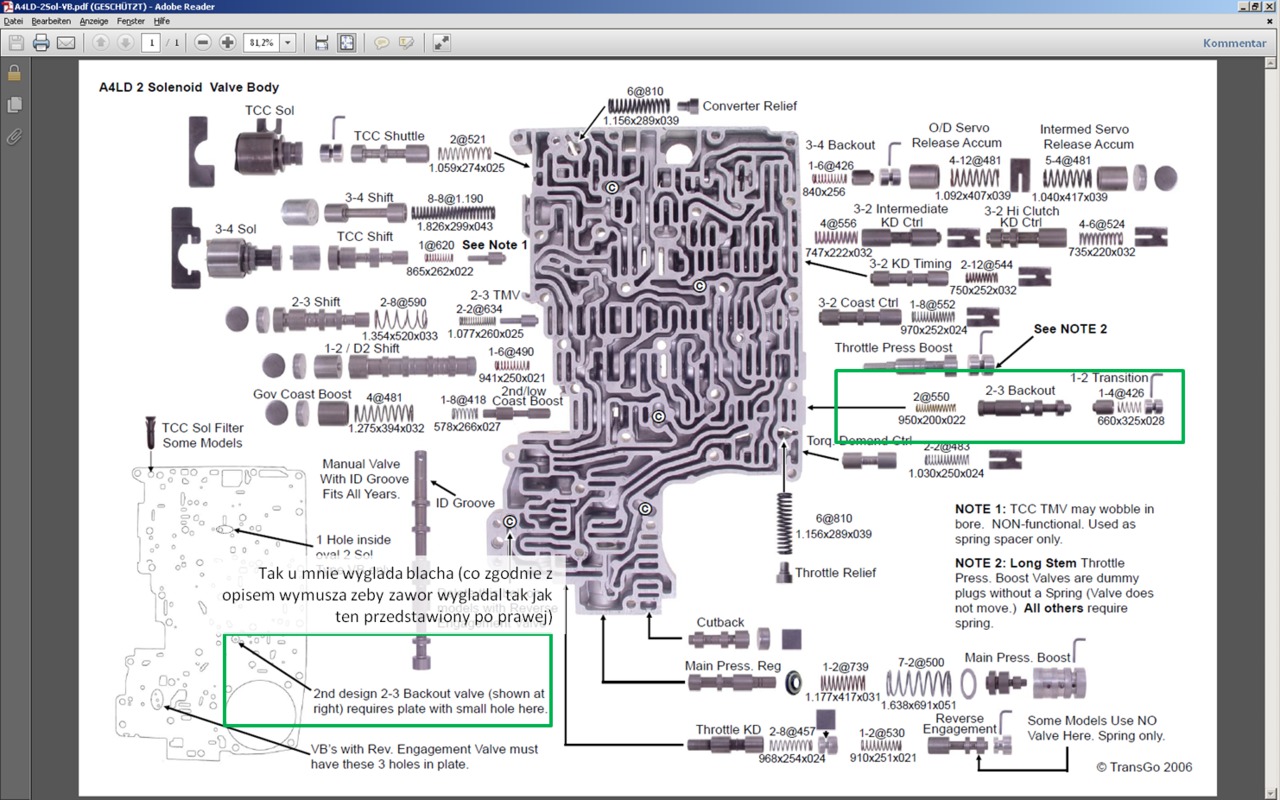
Task: Click the '© TransGo 2006' text
Action: [1144, 767]
